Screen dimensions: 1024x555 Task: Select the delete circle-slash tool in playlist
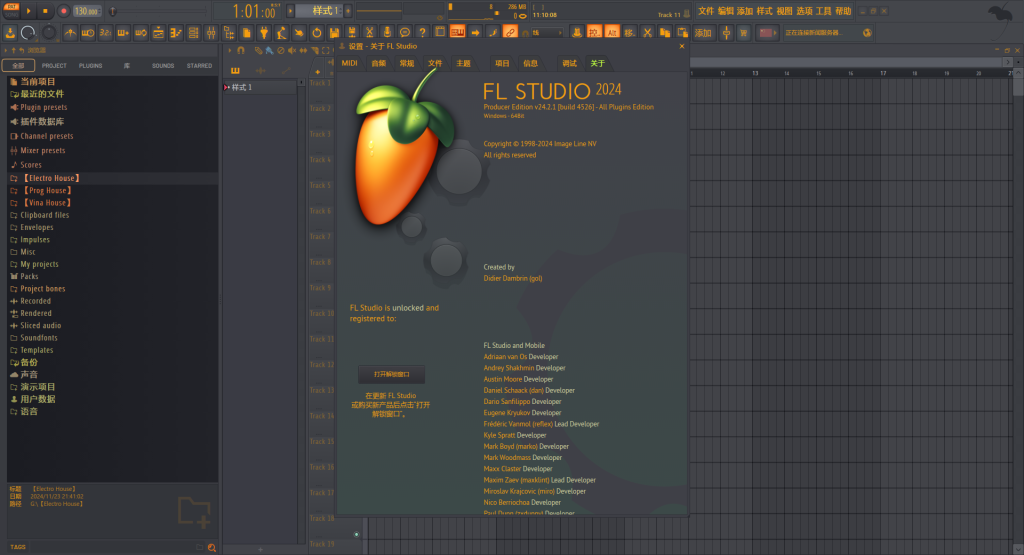[281, 50]
